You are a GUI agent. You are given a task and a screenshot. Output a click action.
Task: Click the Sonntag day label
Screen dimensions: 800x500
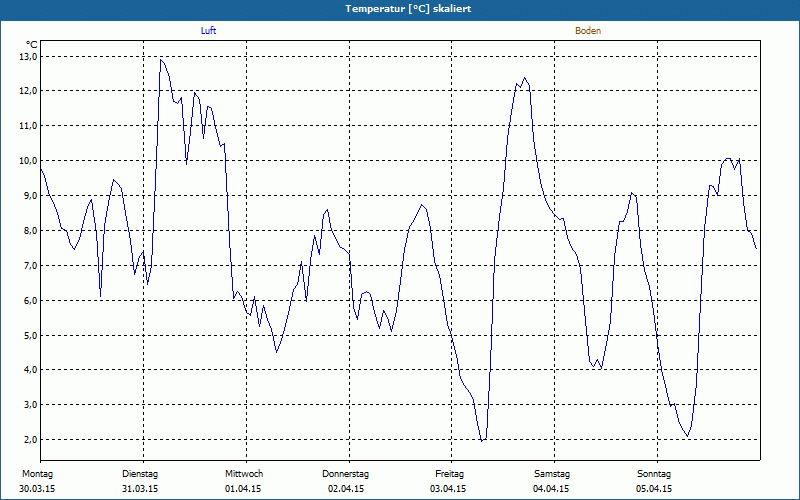654,474
